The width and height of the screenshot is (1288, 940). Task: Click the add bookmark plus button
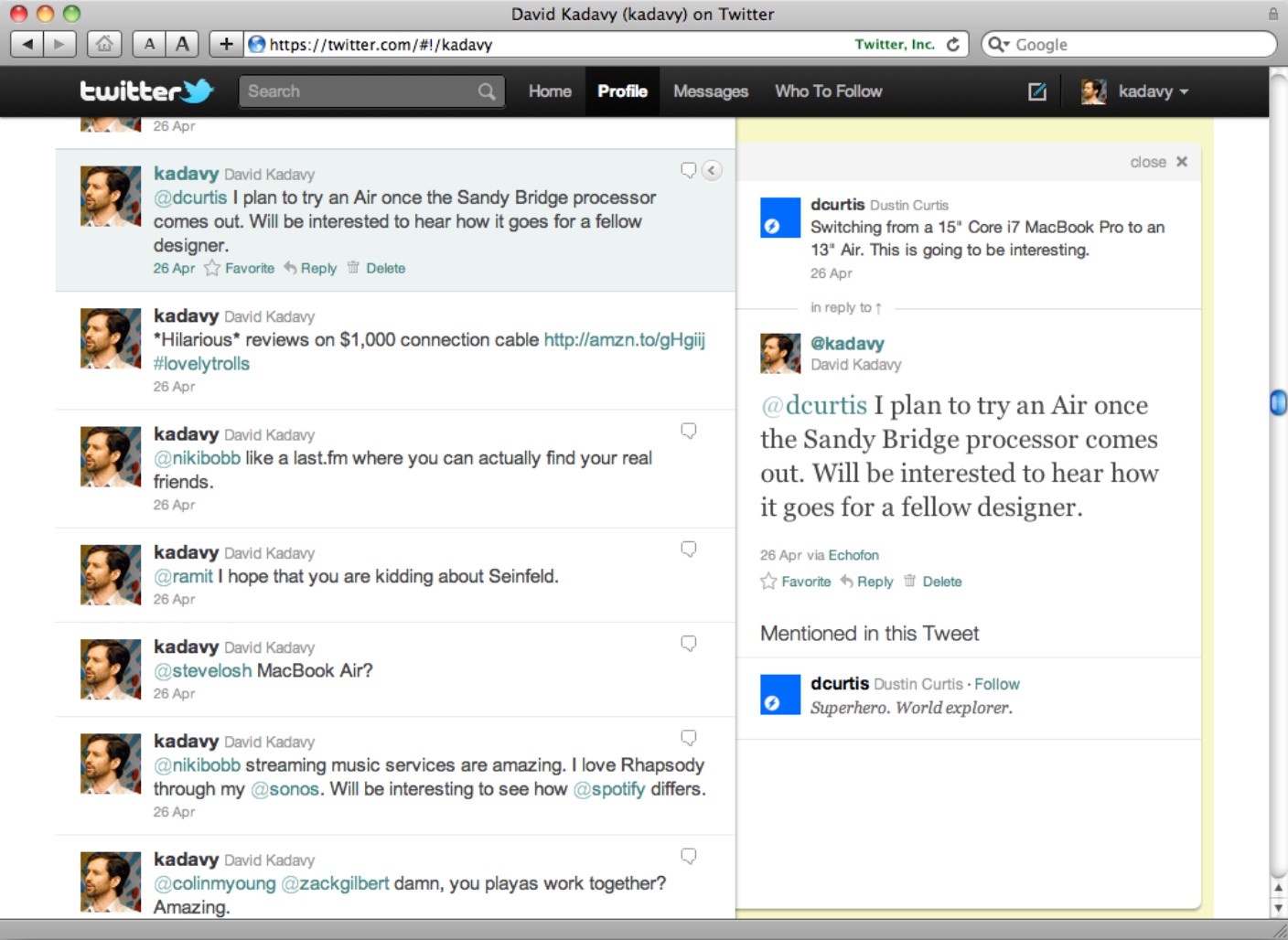[226, 44]
